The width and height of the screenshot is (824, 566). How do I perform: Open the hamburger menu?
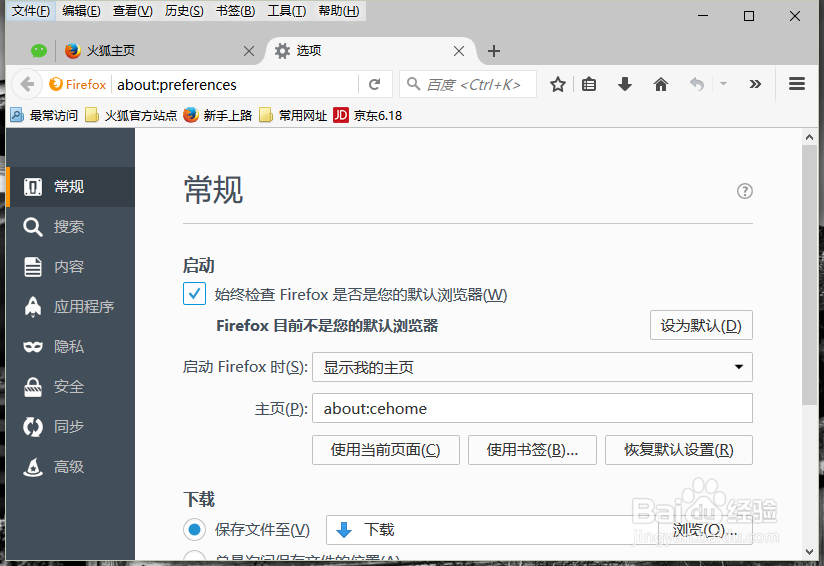coord(797,84)
